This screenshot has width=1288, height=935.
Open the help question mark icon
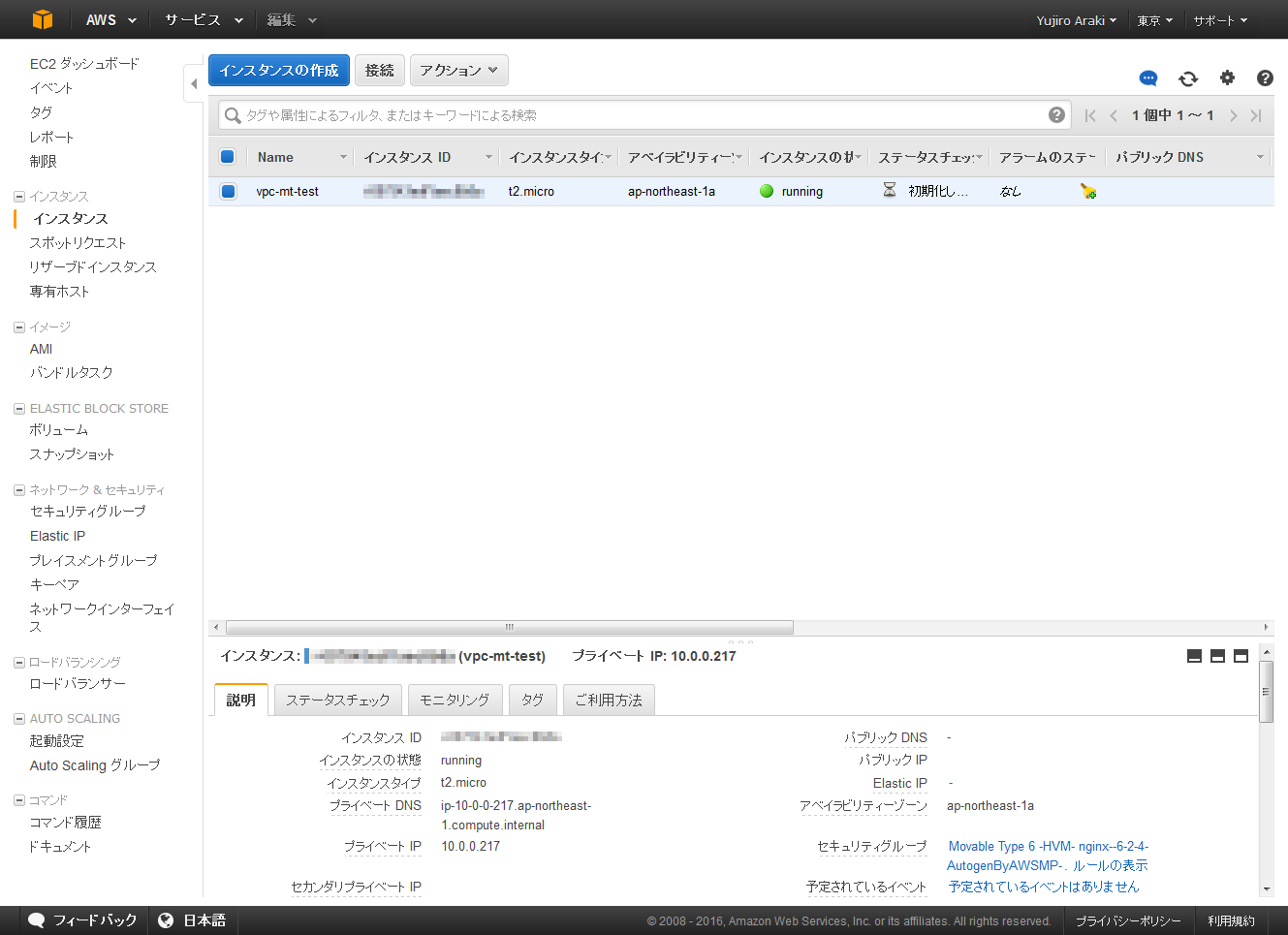pos(1265,78)
